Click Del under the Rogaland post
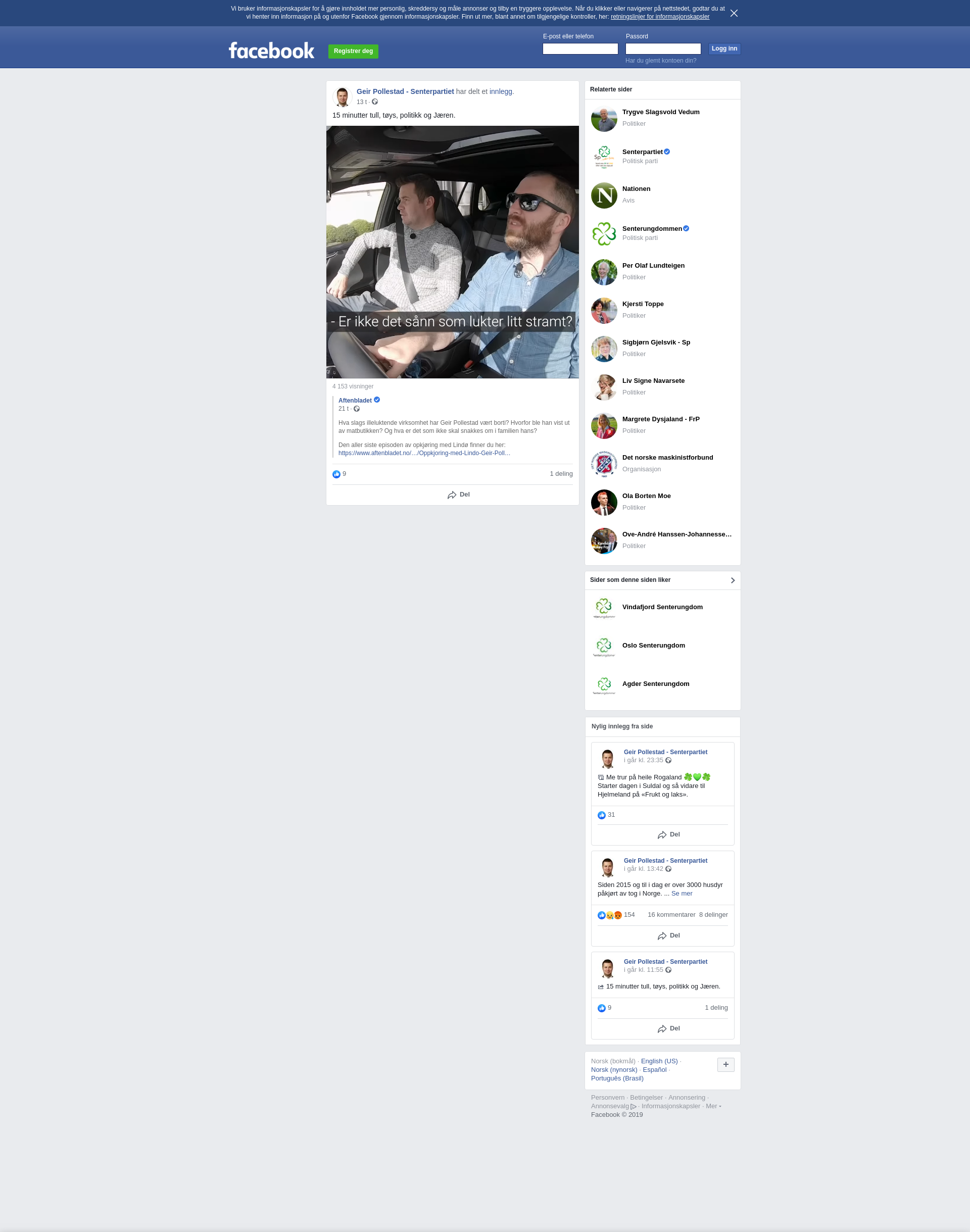This screenshot has height=1232, width=970. (x=668, y=834)
